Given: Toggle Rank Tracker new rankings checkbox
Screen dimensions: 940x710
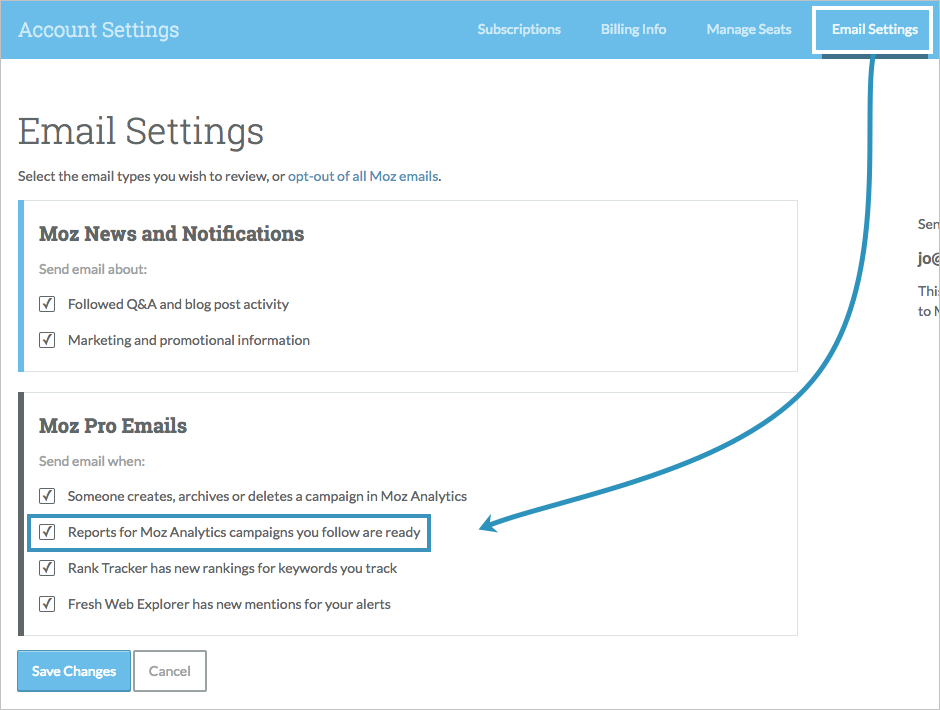Looking at the screenshot, I should click(x=47, y=568).
